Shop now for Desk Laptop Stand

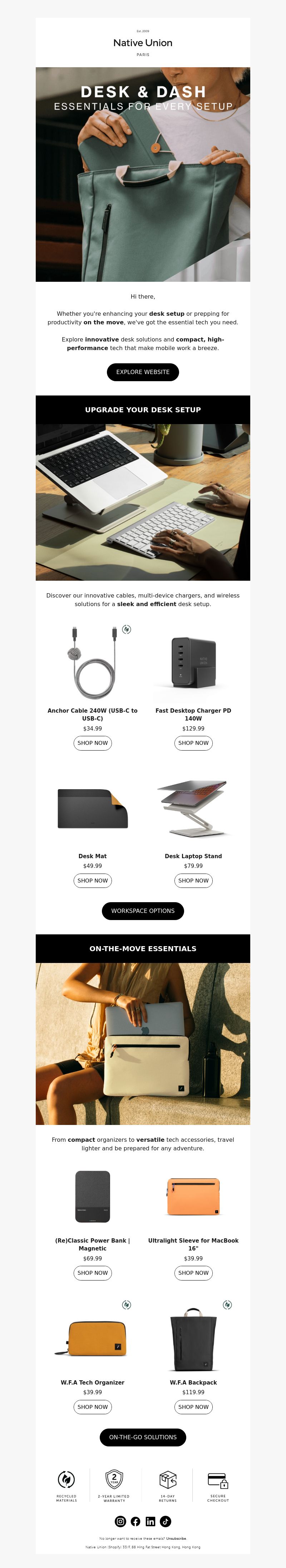tap(193, 880)
